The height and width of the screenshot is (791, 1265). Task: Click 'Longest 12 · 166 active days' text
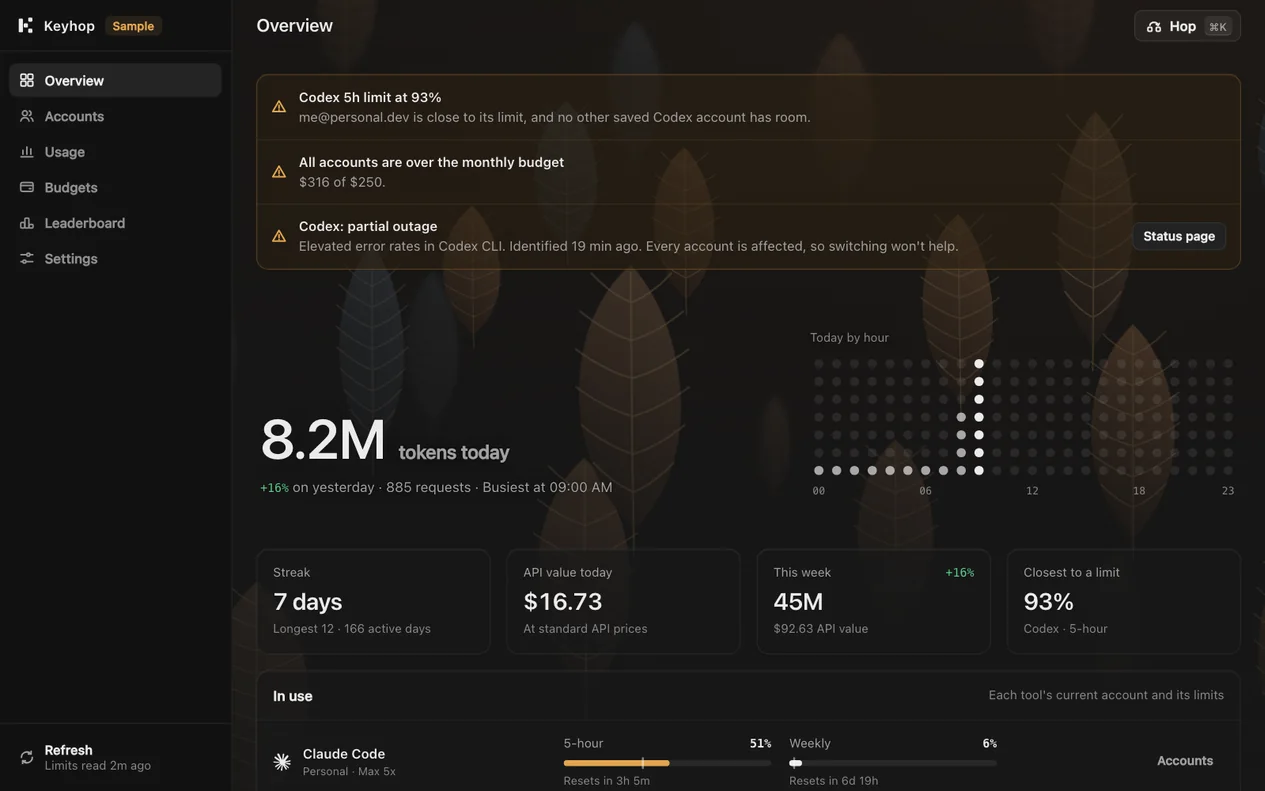click(352, 629)
